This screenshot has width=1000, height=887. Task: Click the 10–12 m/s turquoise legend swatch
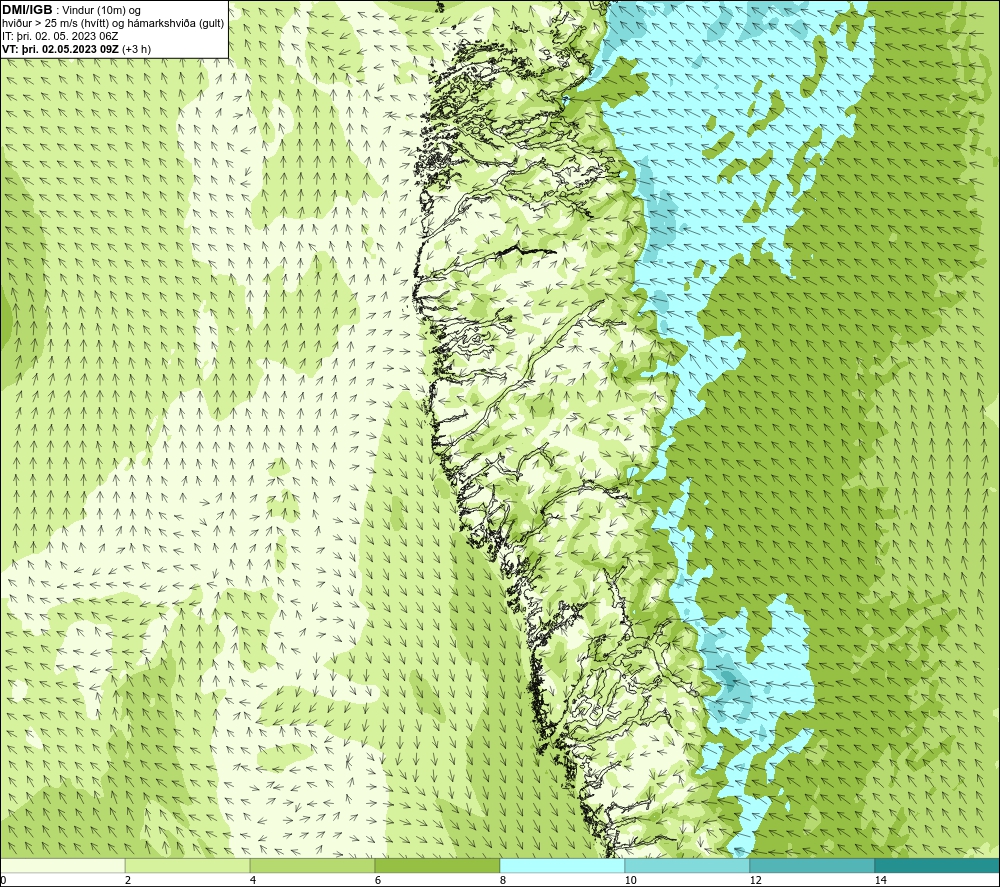click(x=688, y=866)
